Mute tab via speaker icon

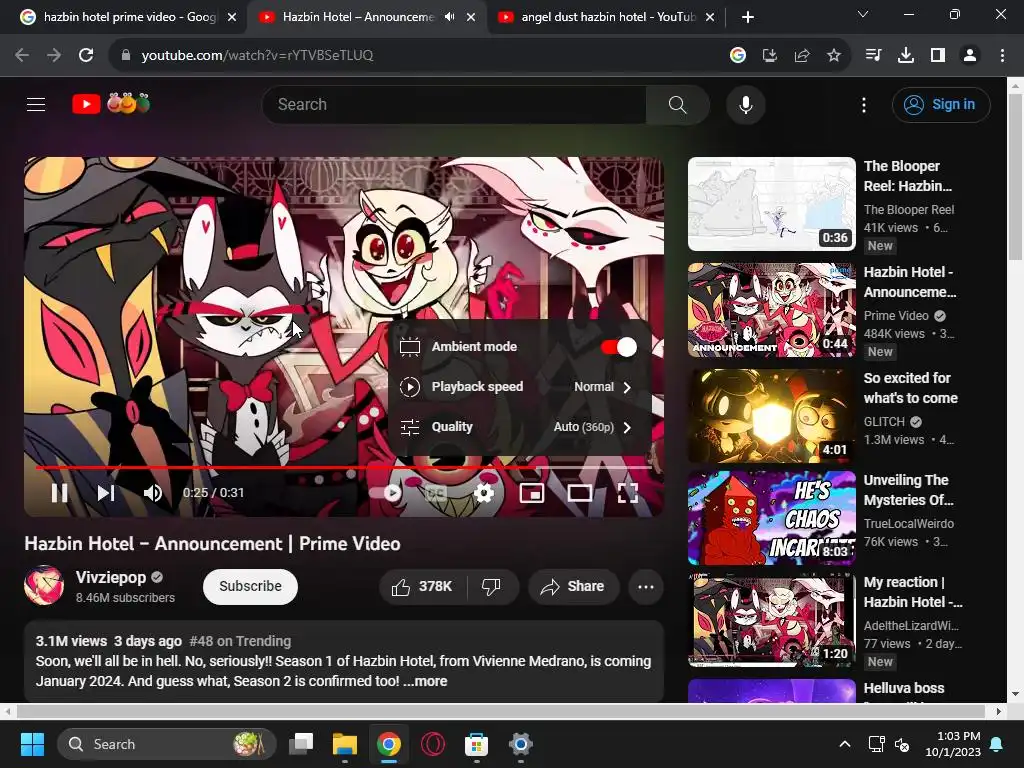449,17
